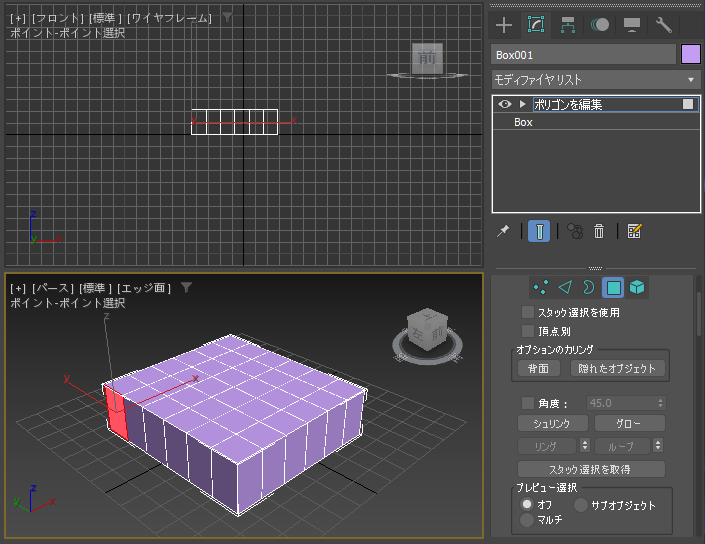Click the リング spinner arrows
Viewport: 705px width, 544px height.
pos(585,446)
